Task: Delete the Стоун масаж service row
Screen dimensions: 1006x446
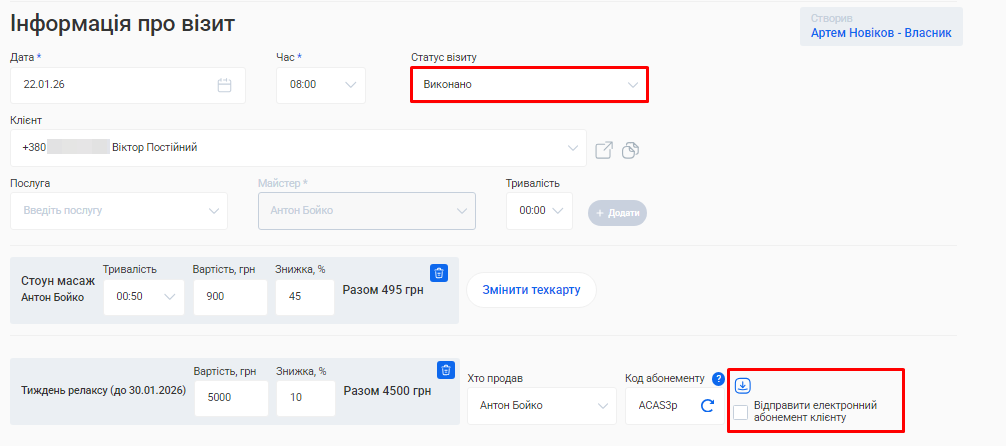Action: click(x=439, y=273)
